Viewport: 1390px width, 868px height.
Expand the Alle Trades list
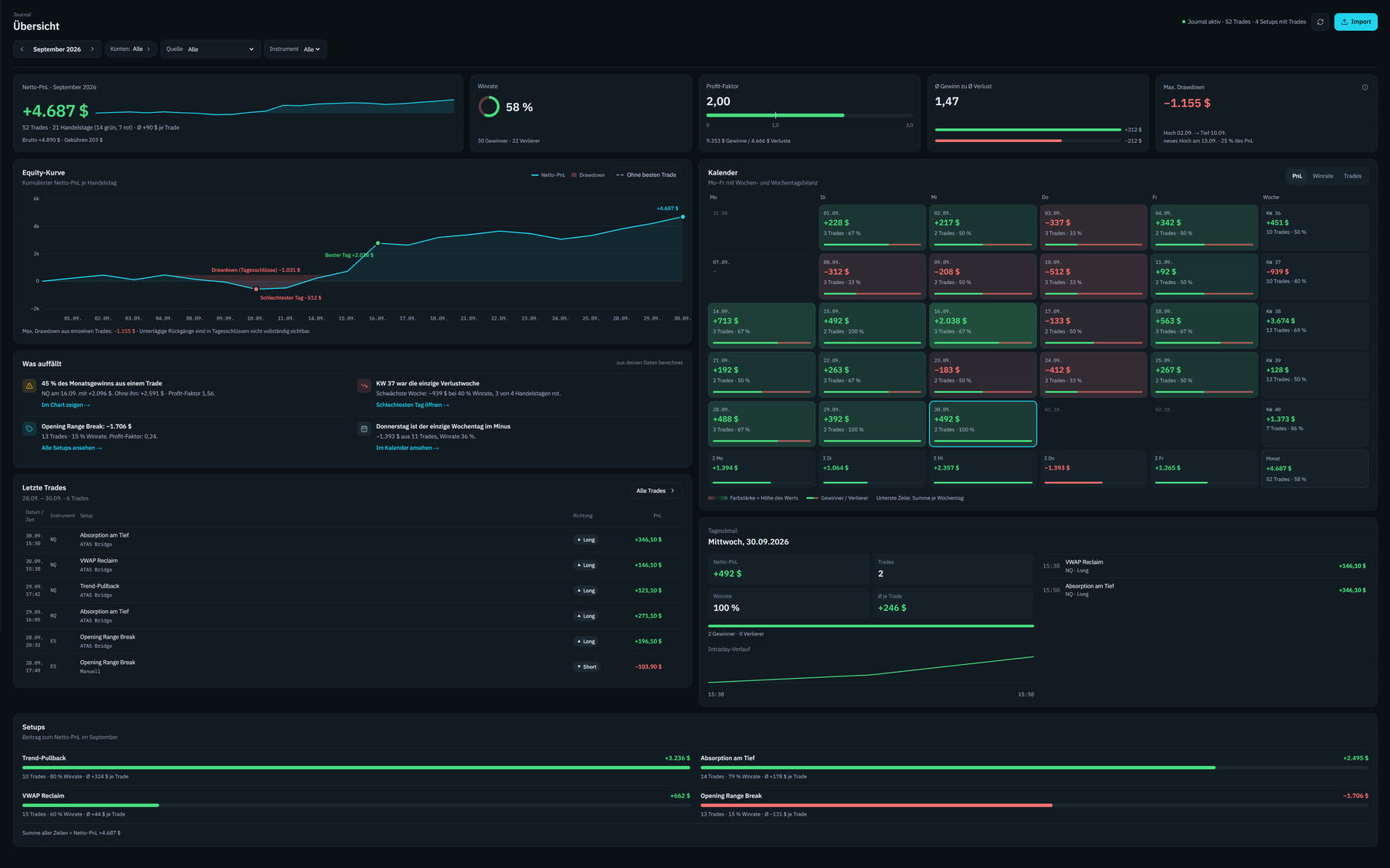(x=656, y=490)
